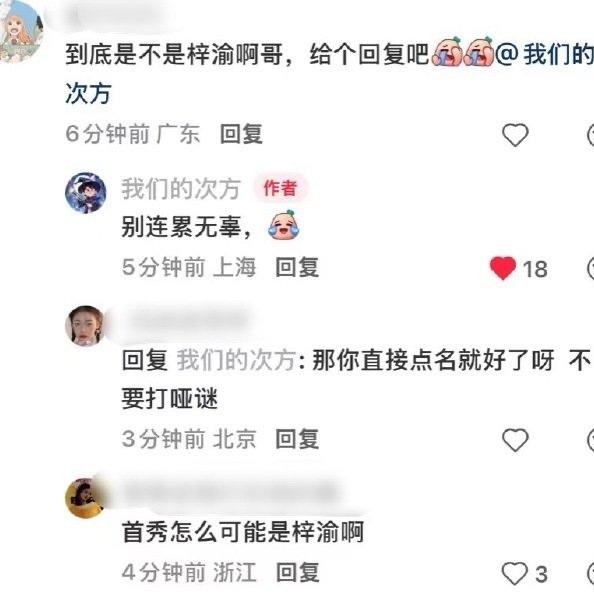Tap the comment text 首秀怎么可能是梓渝啊
The image size is (594, 594).
(x=243, y=532)
